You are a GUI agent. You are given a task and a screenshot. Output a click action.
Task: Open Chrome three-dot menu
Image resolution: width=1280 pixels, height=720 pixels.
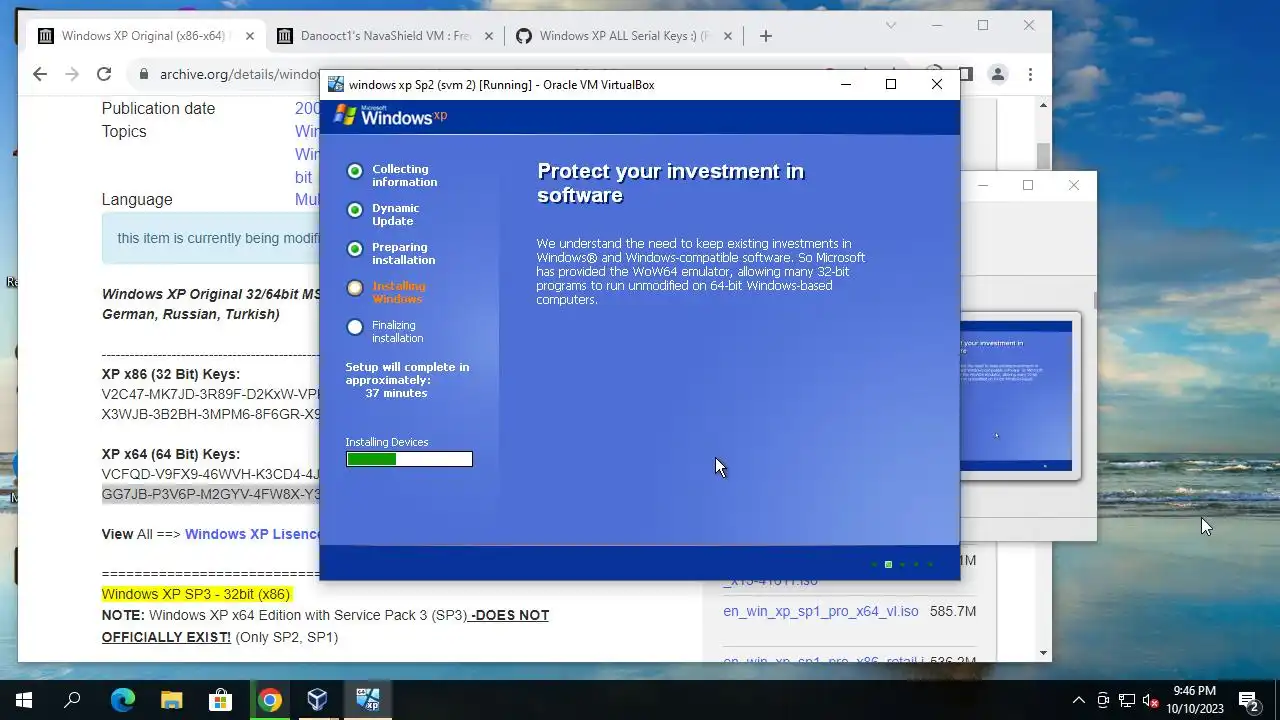[1030, 74]
